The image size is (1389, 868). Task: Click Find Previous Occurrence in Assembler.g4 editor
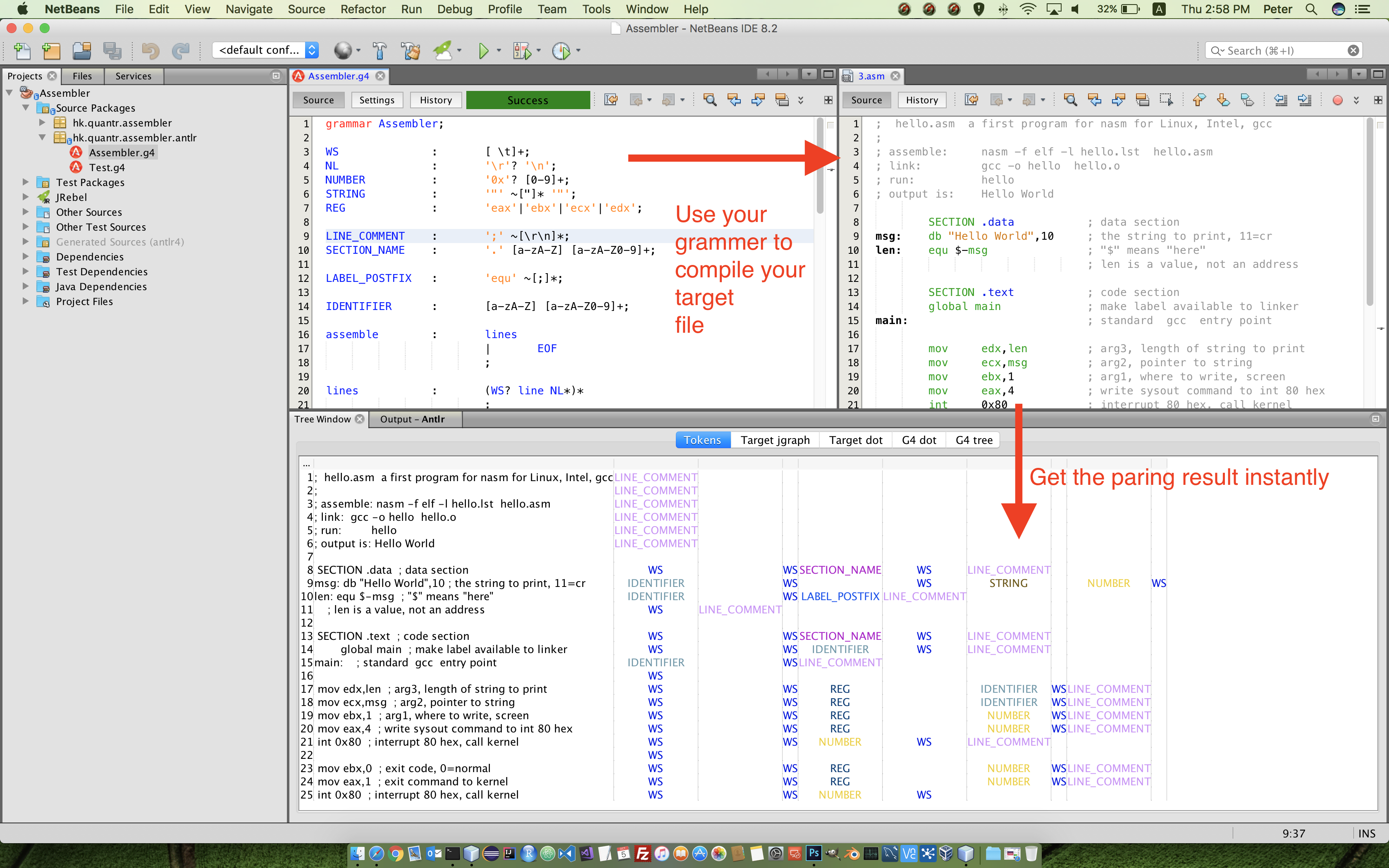[x=734, y=100]
